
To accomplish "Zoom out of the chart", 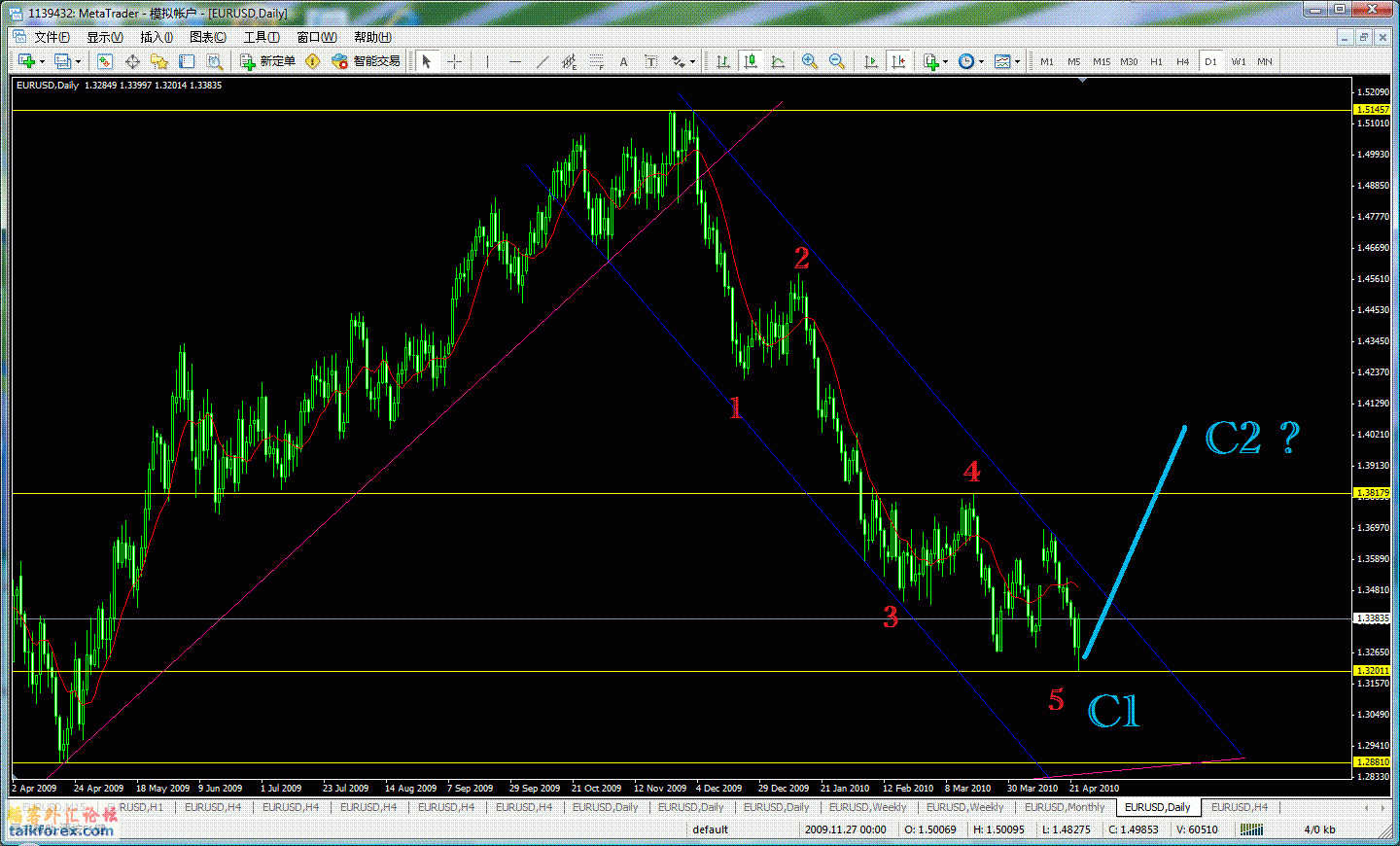I will tap(836, 61).
